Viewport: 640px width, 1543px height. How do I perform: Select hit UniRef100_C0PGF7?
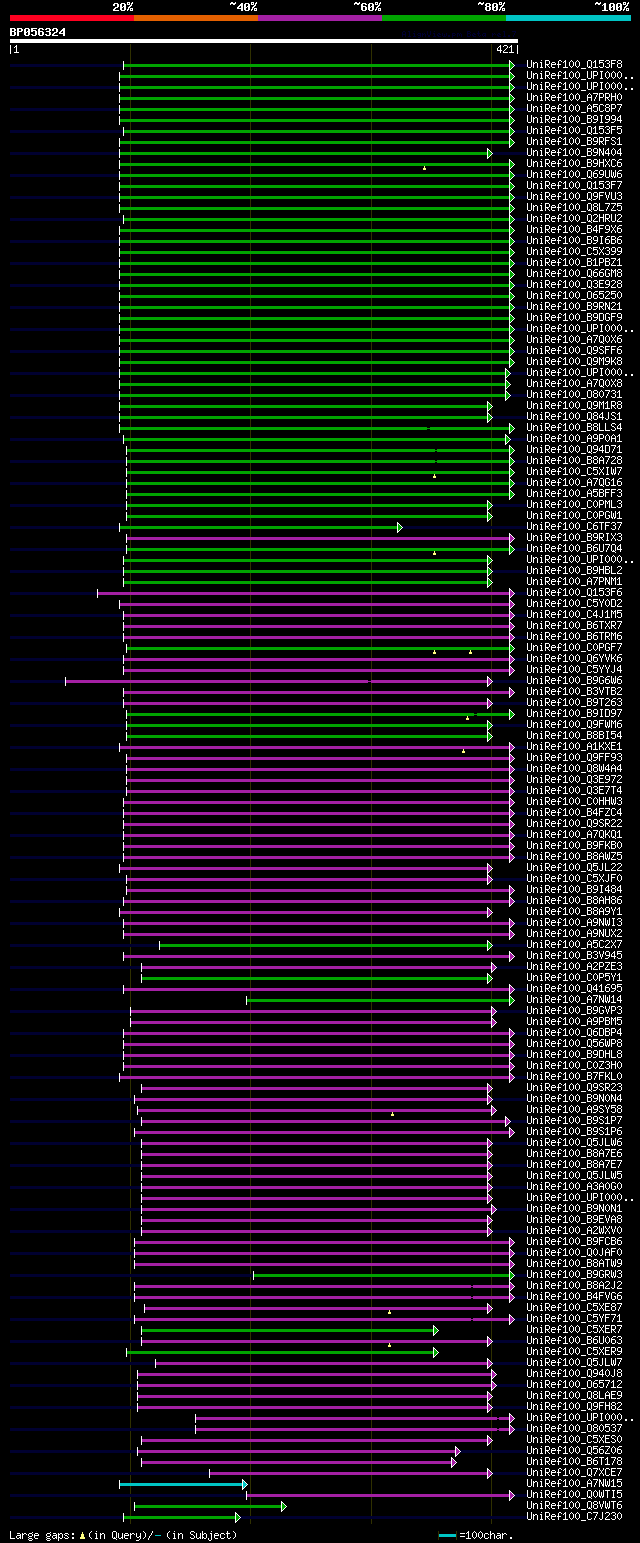pyautogui.click(x=574, y=648)
